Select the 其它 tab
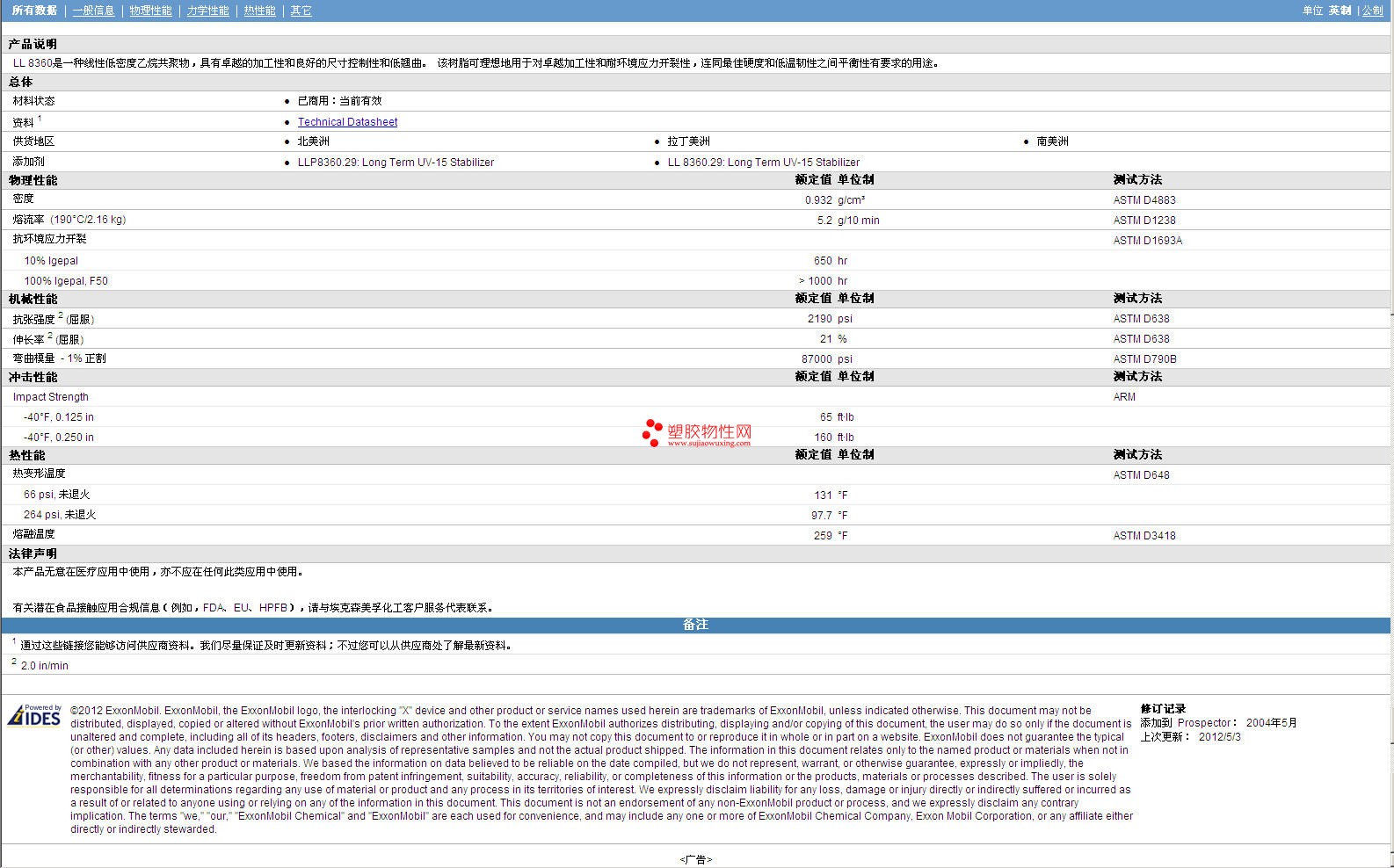 [301, 11]
